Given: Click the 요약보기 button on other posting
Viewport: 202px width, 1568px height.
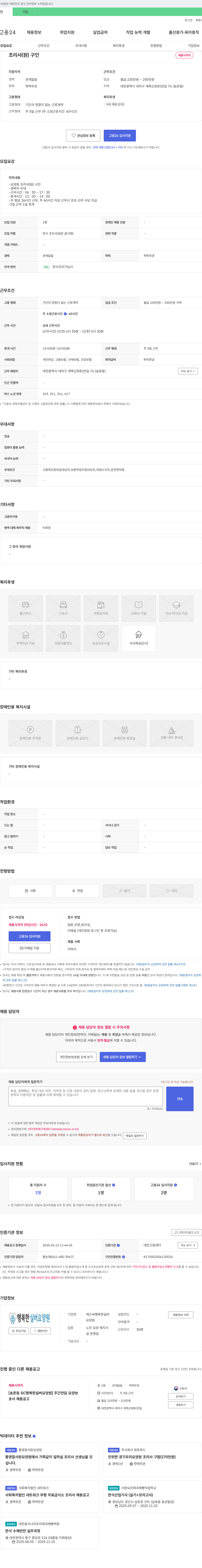Looking at the screenshot, I should [181, 1396].
